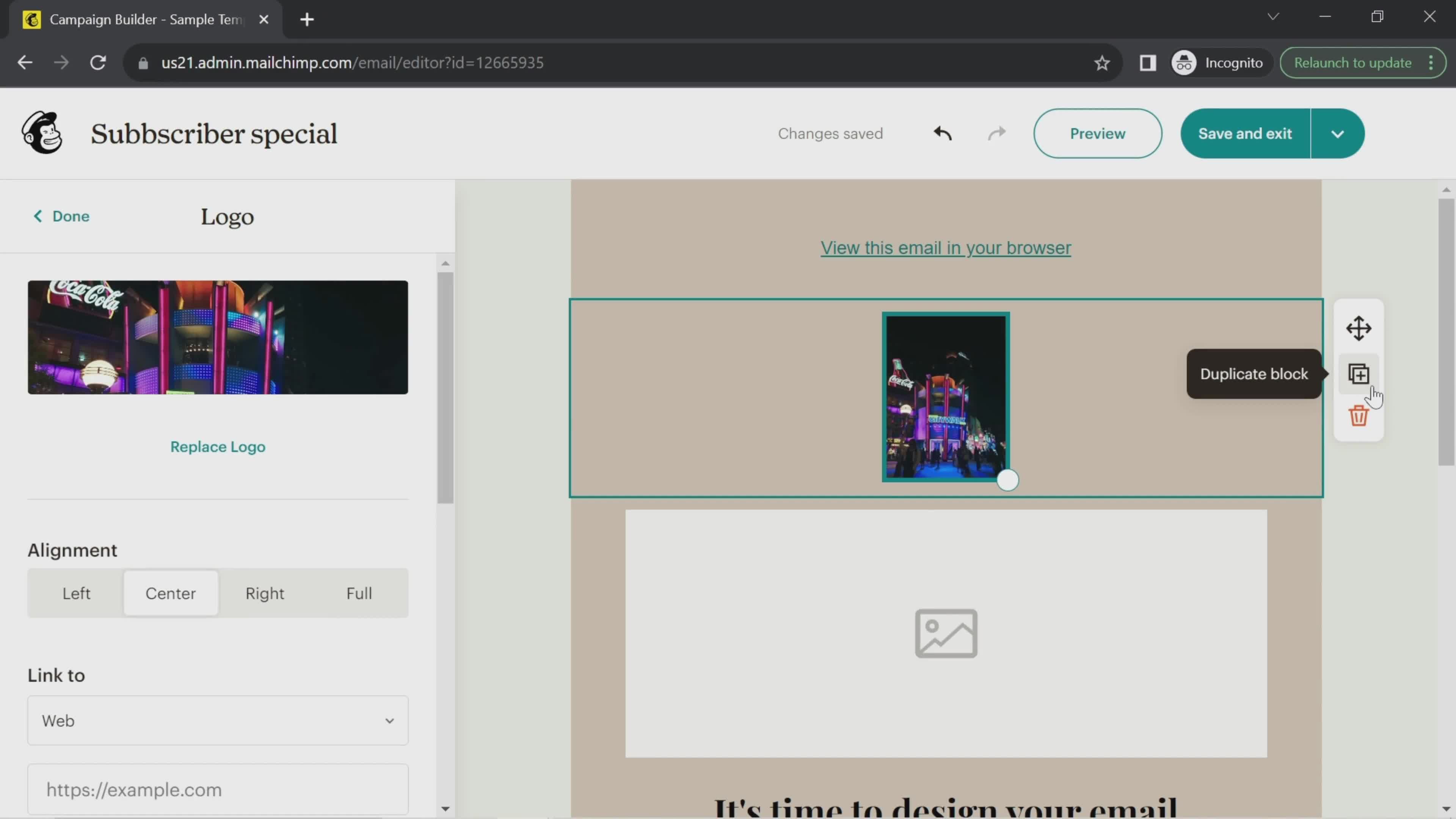Click Preview button to preview email
Screen dimensions: 1456x819
click(1097, 133)
